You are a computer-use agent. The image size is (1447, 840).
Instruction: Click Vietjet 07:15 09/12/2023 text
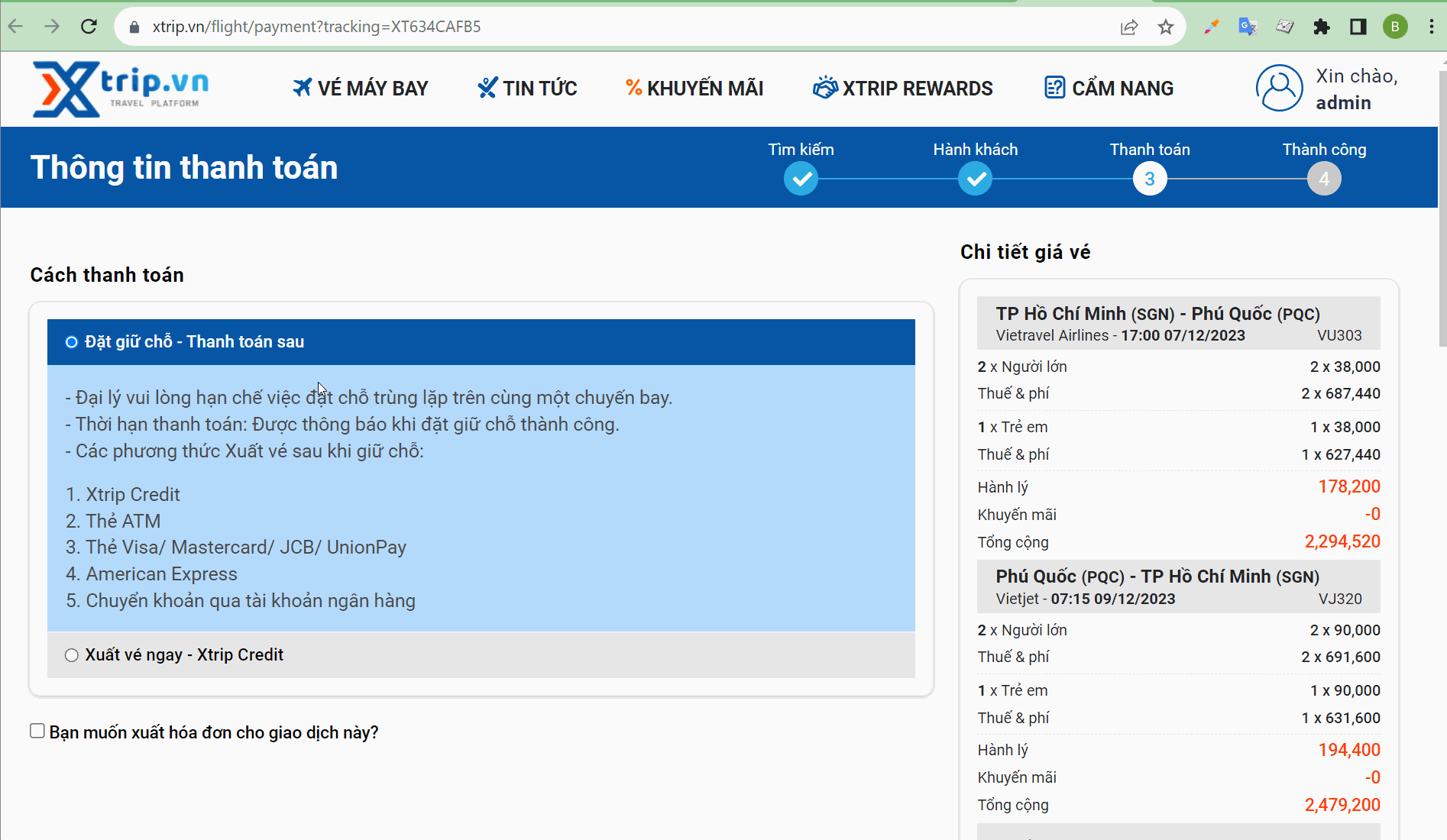(1086, 599)
